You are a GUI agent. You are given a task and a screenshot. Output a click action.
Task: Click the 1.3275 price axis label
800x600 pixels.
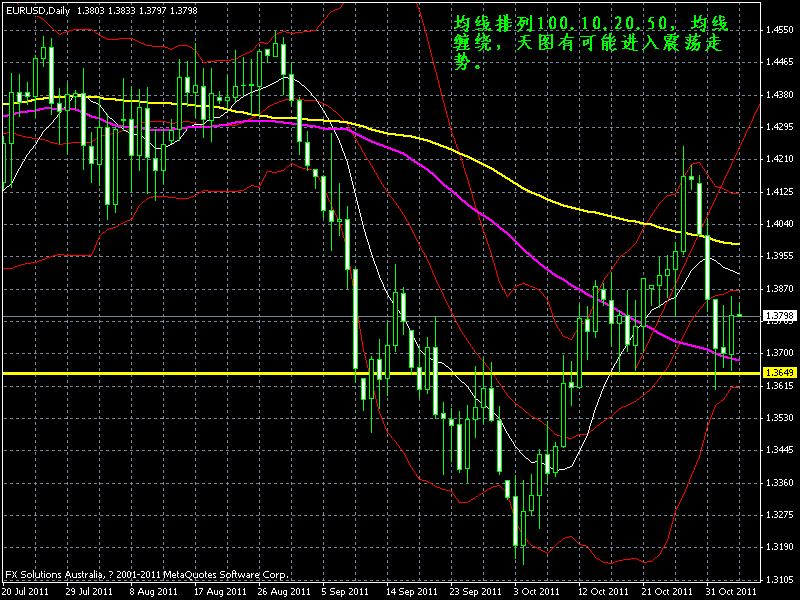[780, 514]
